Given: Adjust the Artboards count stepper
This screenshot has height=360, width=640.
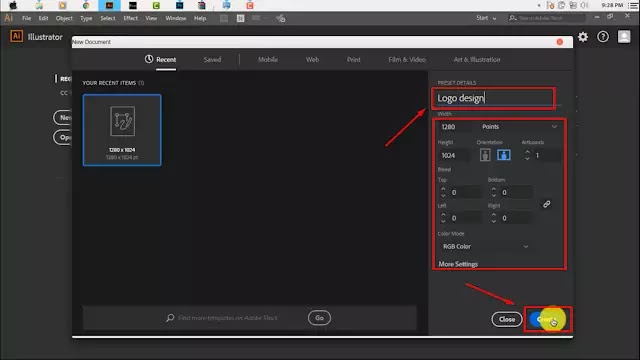Looking at the screenshot, I should 527,155.
